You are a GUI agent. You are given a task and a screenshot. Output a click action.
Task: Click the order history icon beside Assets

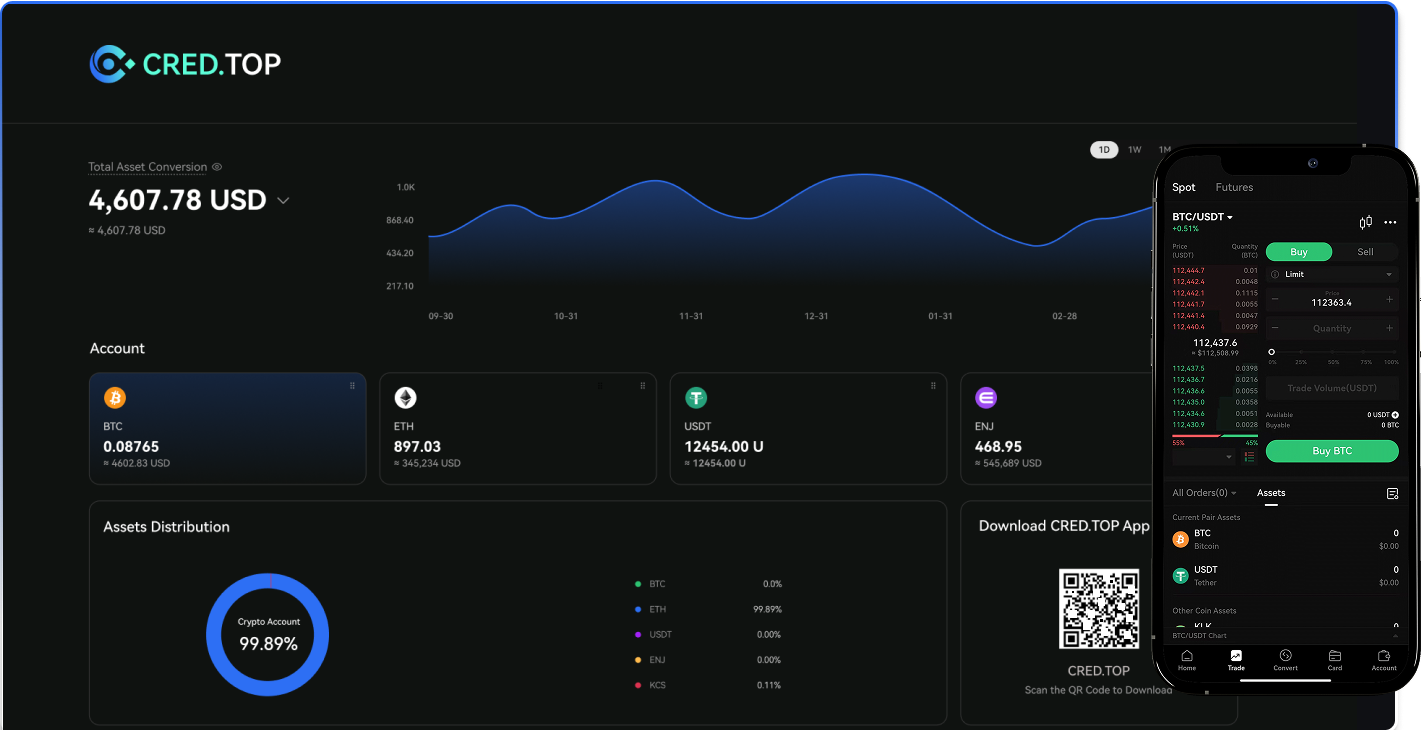(x=1392, y=494)
